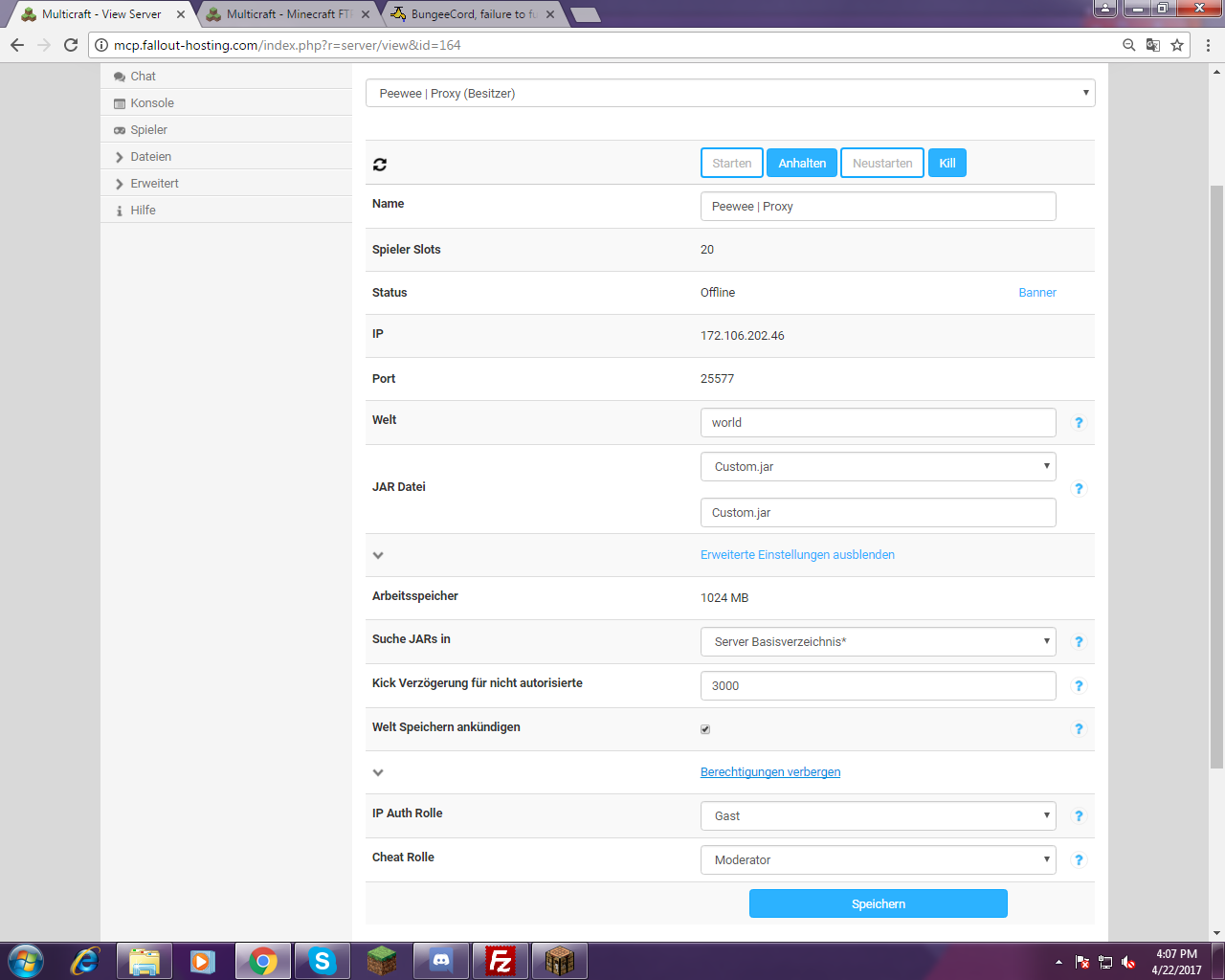The width and height of the screenshot is (1225, 980).
Task: Click inside the Name input field
Action: [x=878, y=206]
